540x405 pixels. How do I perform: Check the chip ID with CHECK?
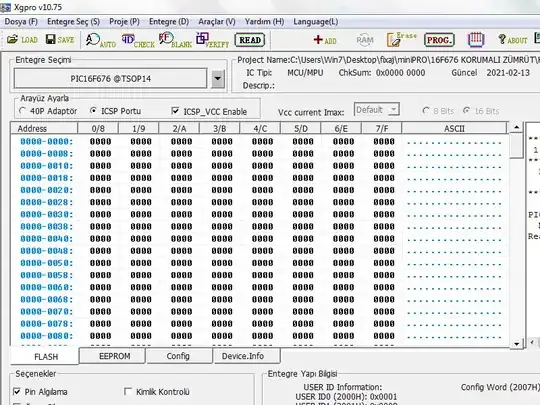coord(138,40)
